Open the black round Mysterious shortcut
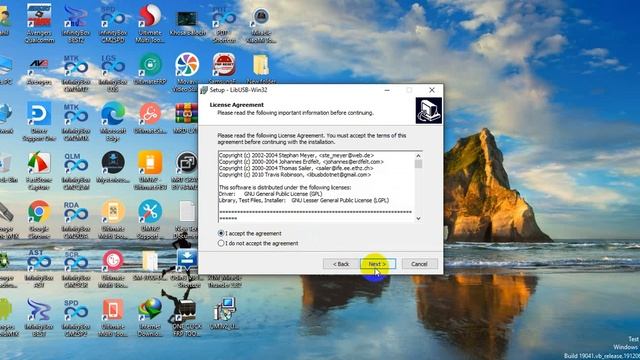 pos(113,167)
